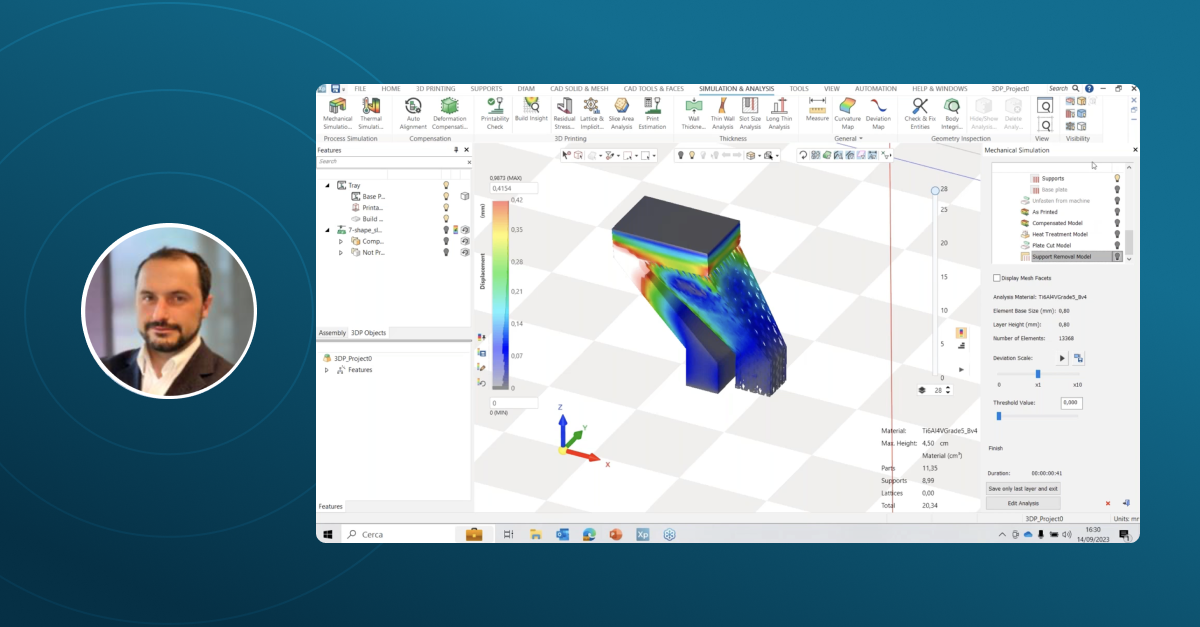Open the Mechanical Simulation tool

(x=337, y=112)
